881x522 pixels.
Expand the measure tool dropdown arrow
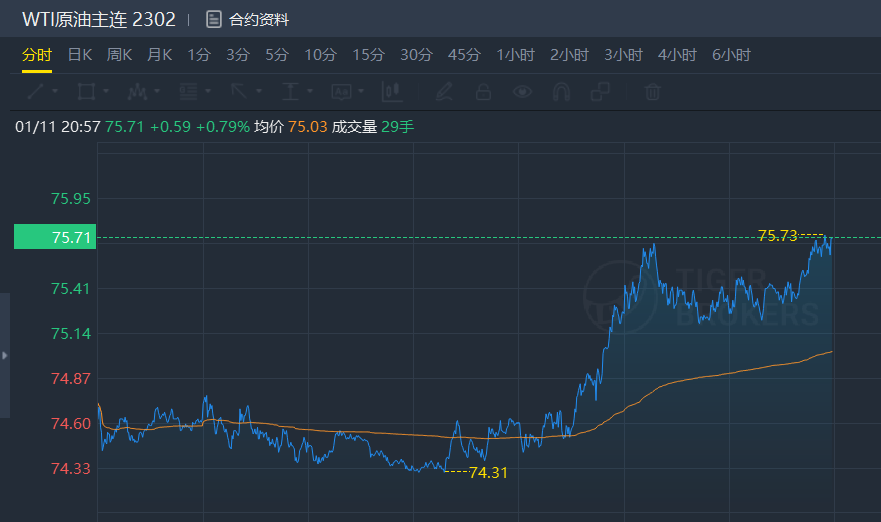pos(310,91)
